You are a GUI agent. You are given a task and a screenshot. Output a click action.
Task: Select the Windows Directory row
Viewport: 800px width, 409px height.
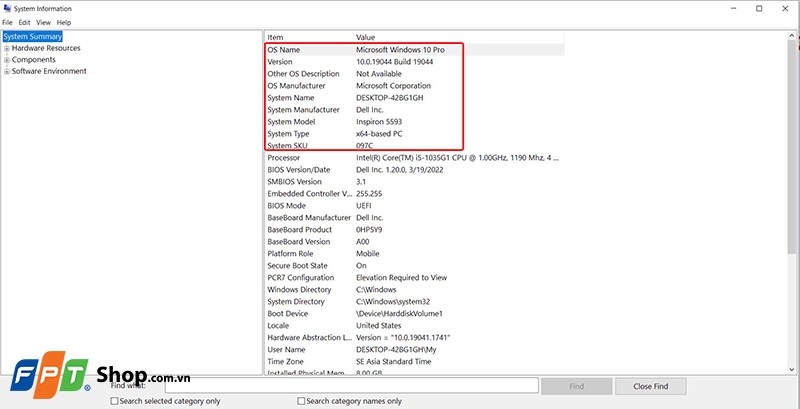pos(414,289)
